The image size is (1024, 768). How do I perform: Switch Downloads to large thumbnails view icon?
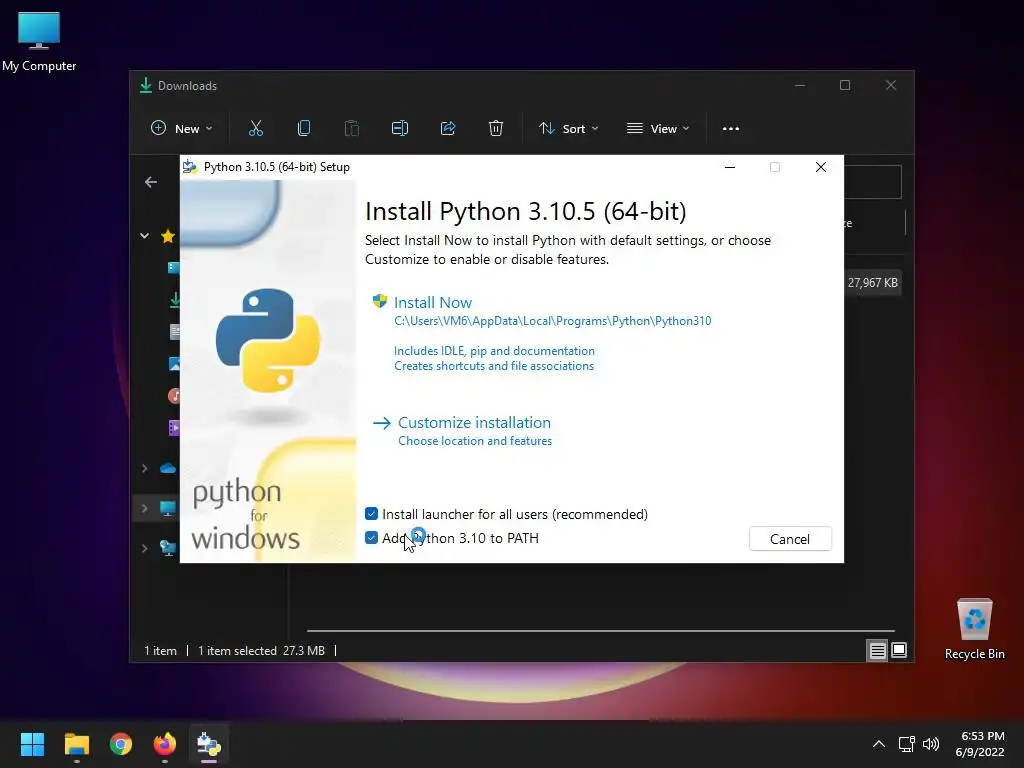pos(899,650)
